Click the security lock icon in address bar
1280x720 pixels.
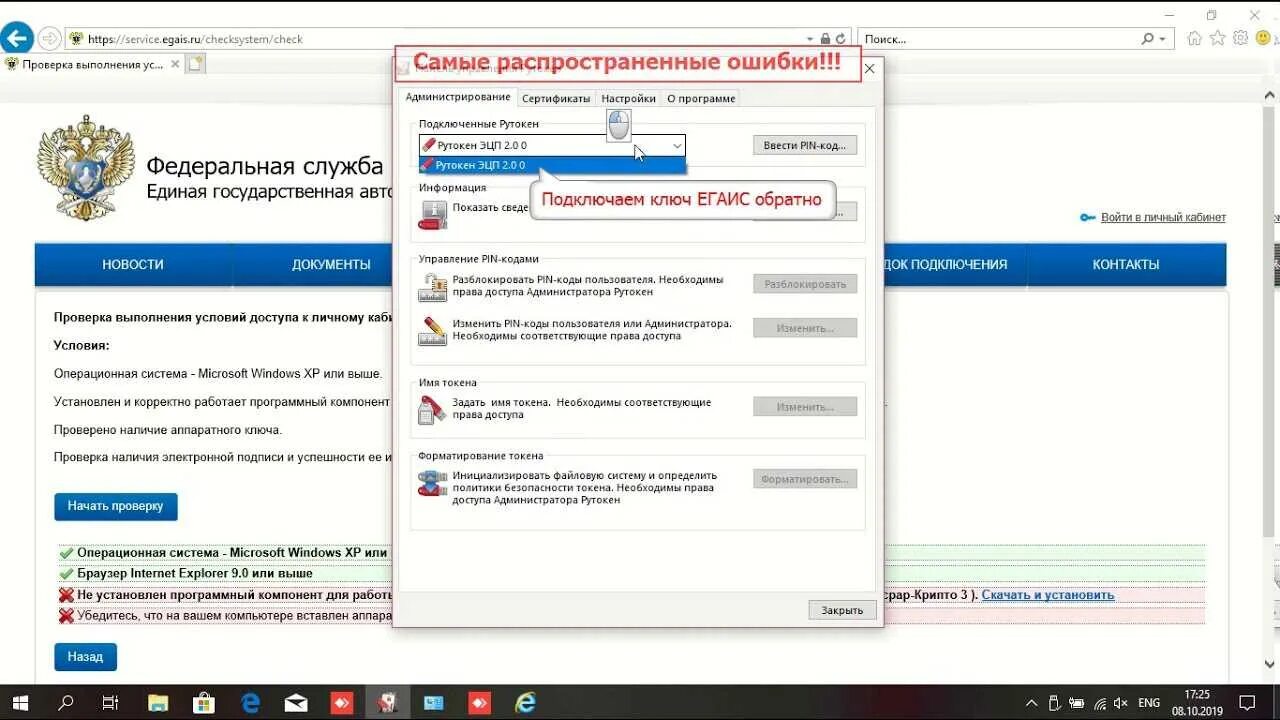coord(825,39)
